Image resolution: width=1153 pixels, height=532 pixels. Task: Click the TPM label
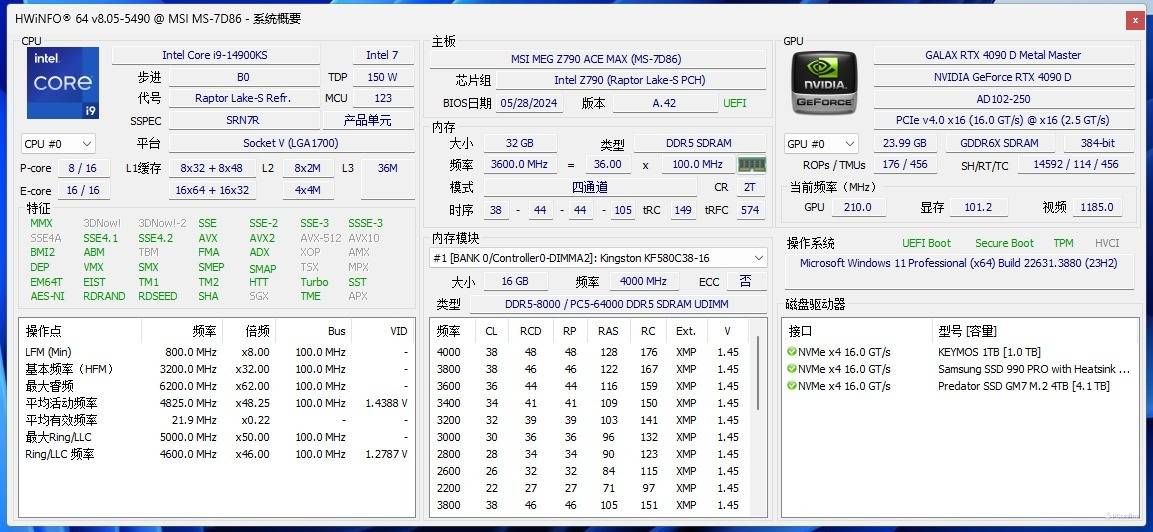(1063, 244)
